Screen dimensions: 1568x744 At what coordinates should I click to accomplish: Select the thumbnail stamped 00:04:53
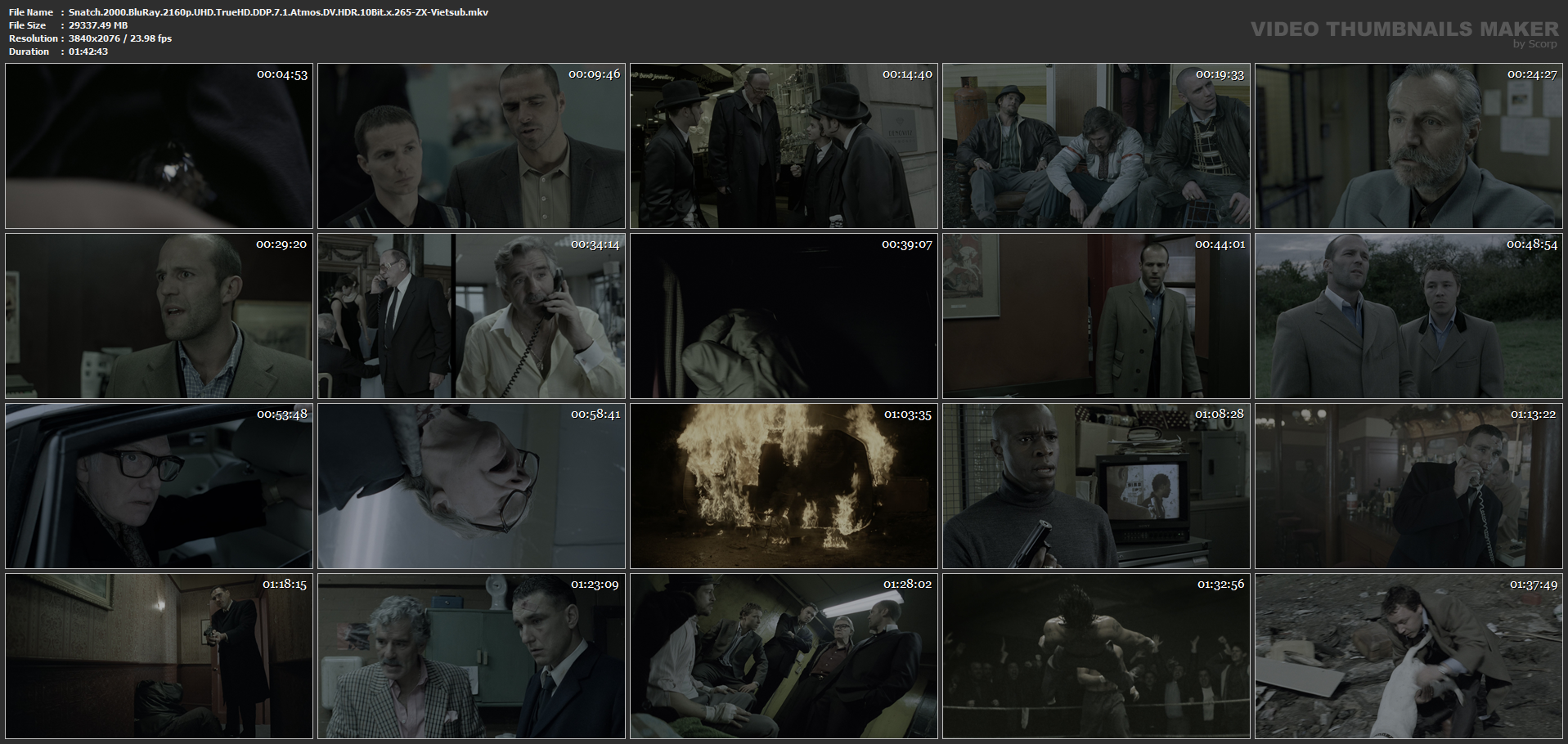coord(159,146)
